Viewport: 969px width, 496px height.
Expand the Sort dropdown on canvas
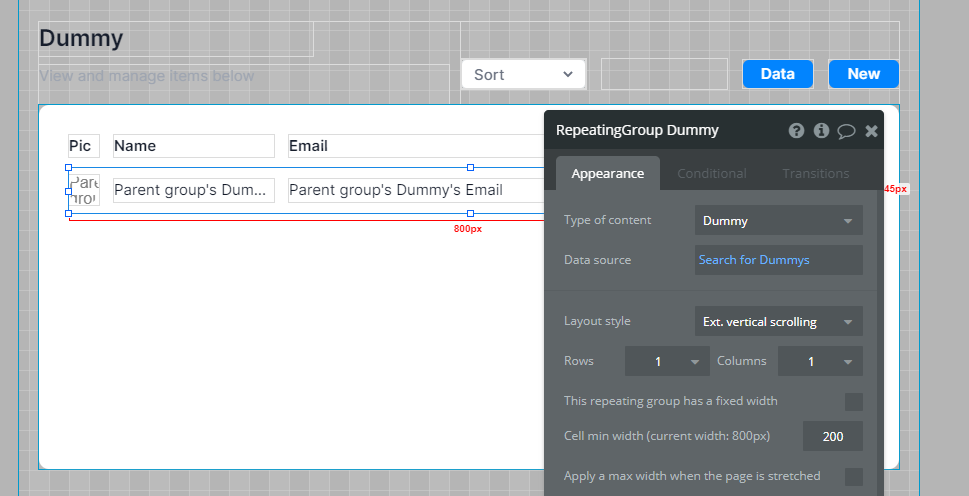tap(523, 74)
